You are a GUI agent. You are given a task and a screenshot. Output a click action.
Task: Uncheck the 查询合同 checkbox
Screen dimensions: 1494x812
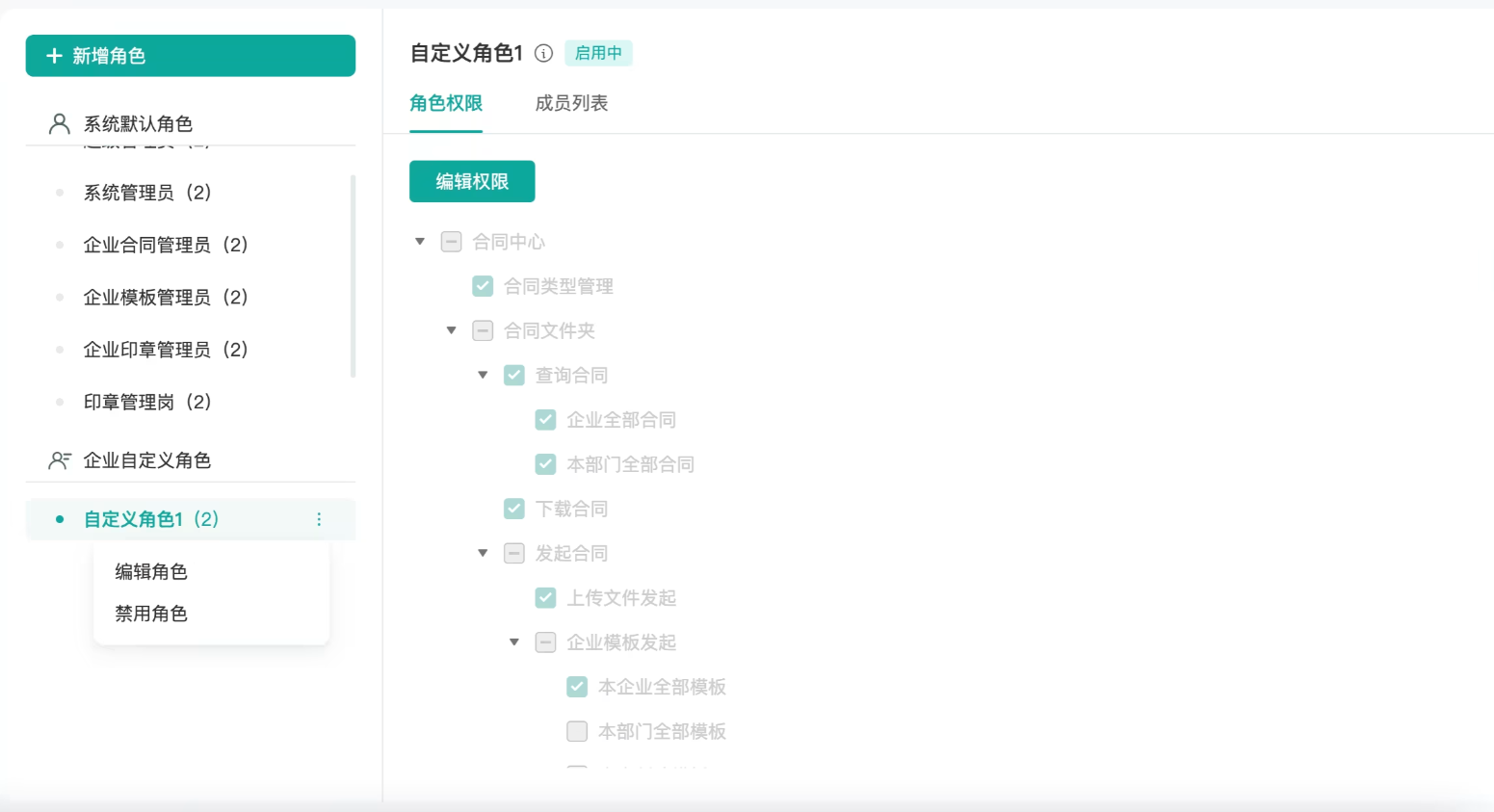[514, 375]
